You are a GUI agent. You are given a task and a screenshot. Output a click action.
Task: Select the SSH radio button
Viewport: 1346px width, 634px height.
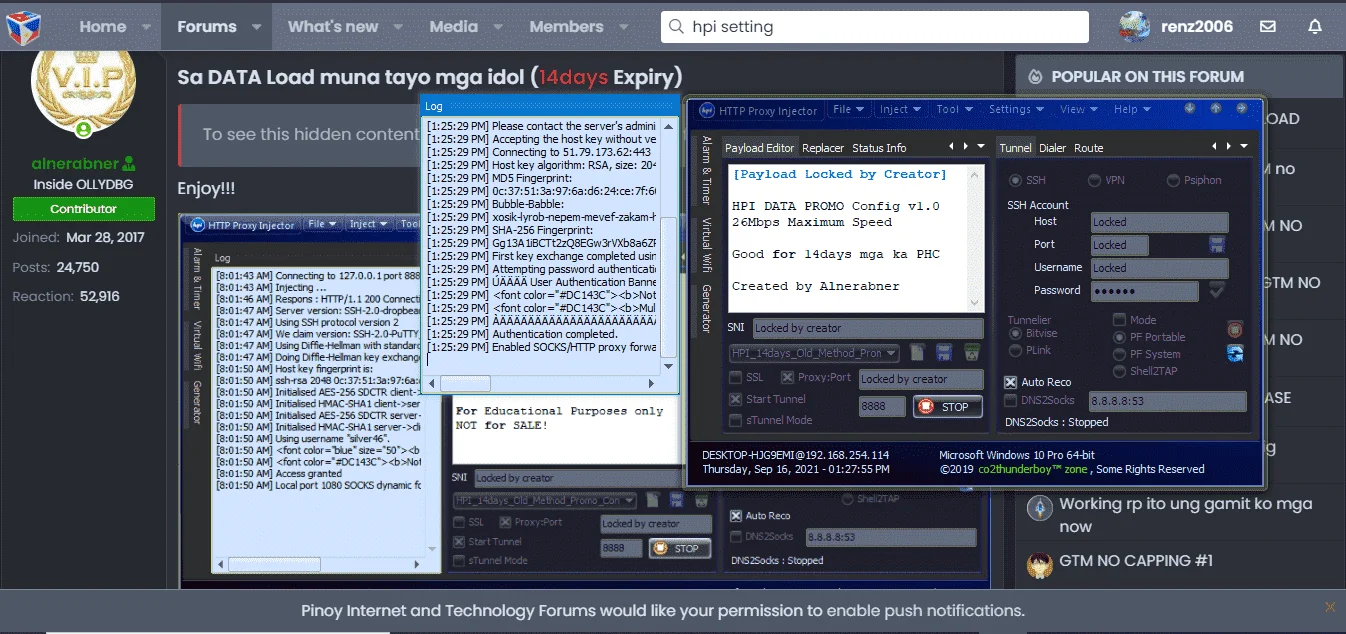(1016, 181)
